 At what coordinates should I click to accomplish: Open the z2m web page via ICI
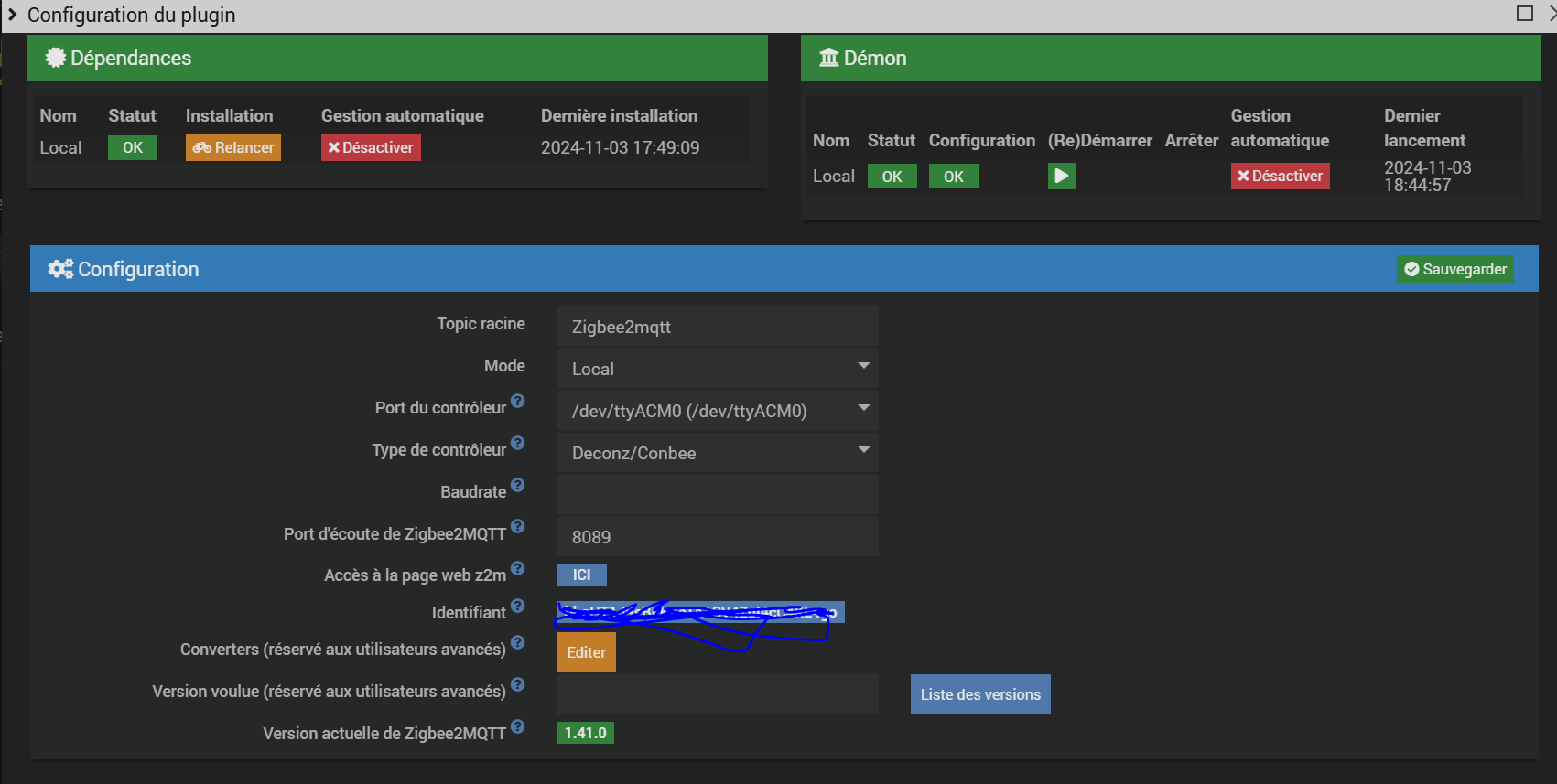pyautogui.click(x=581, y=575)
